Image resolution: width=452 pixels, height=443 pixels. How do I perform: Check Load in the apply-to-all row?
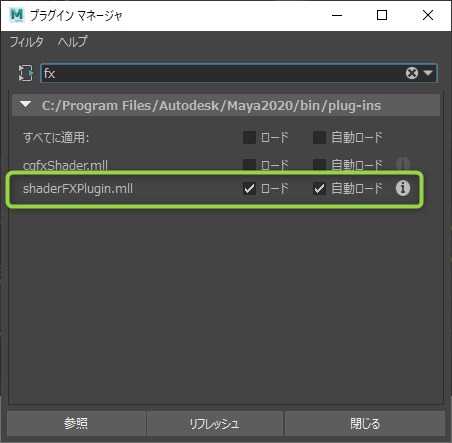tap(249, 137)
